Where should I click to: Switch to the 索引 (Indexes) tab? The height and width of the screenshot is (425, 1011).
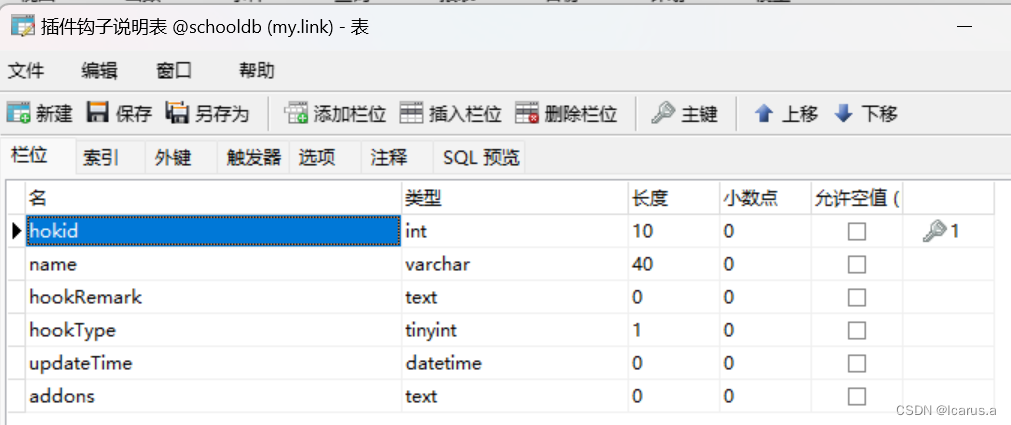[x=110, y=157]
